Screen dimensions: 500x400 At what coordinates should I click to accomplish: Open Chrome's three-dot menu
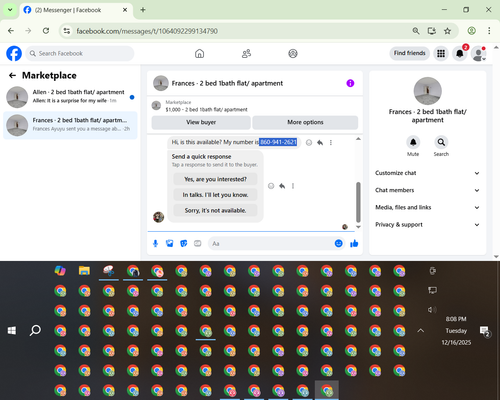tap(489, 31)
